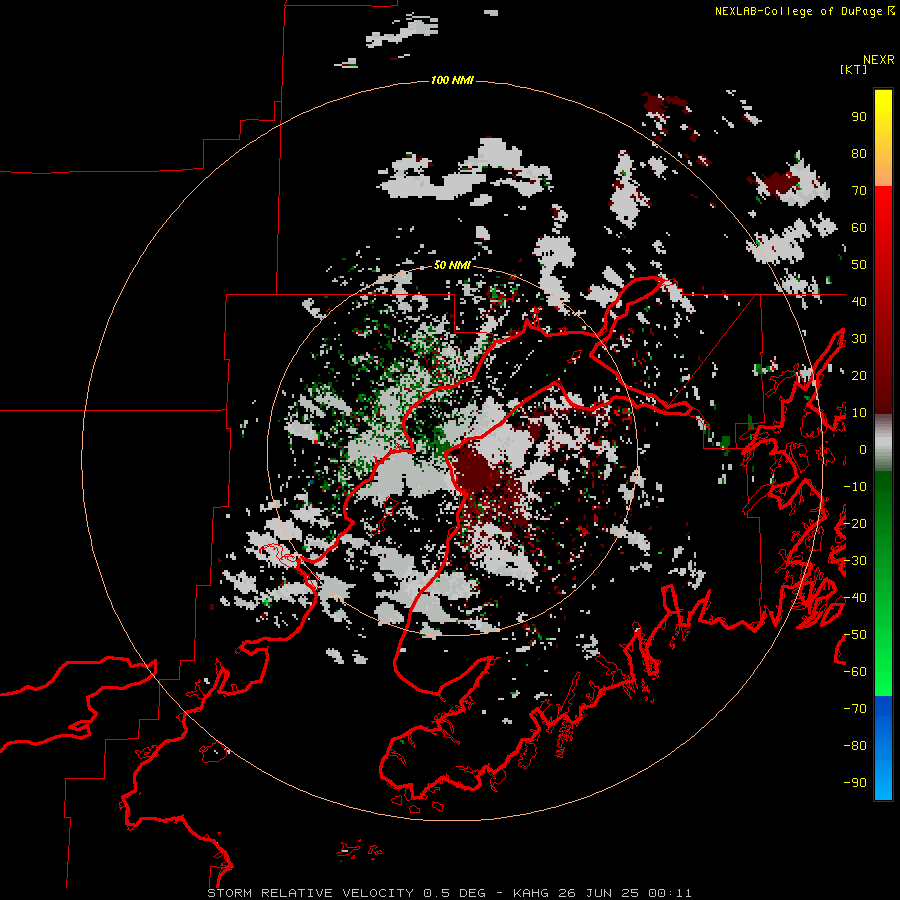The image size is (900, 900).
Task: Click the 00:11 timestamp
Action: pyautogui.click(x=670, y=893)
